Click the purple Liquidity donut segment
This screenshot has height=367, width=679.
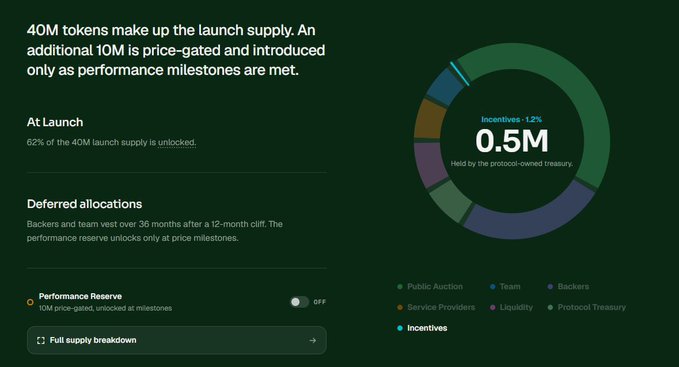430,164
